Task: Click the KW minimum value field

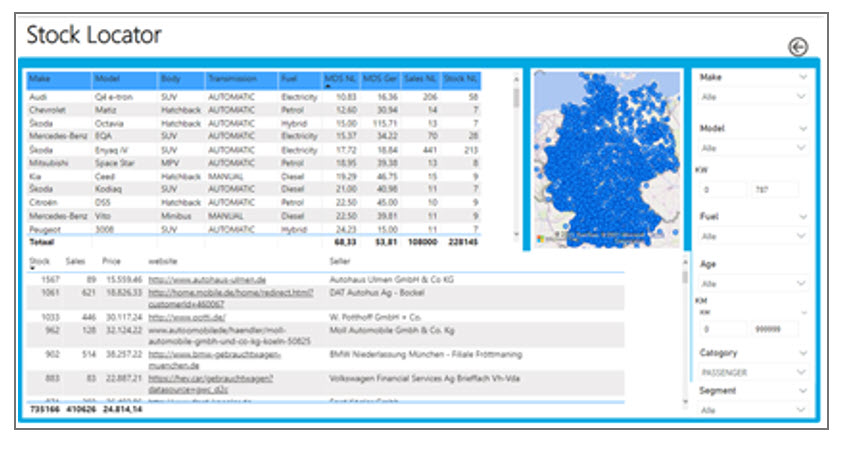Action: click(x=722, y=188)
